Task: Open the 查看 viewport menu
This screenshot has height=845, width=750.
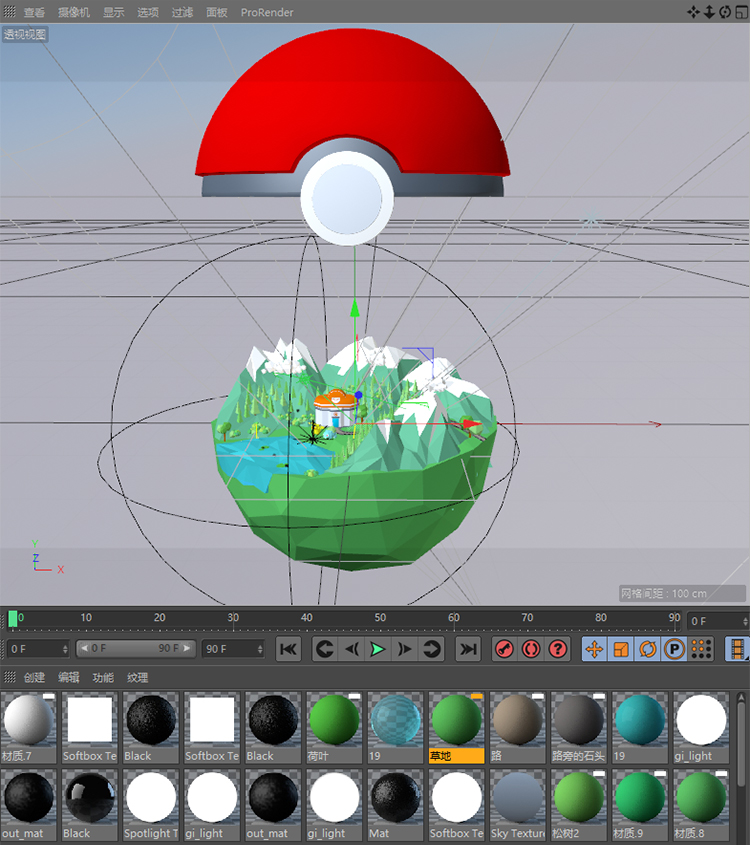Action: 34,12
